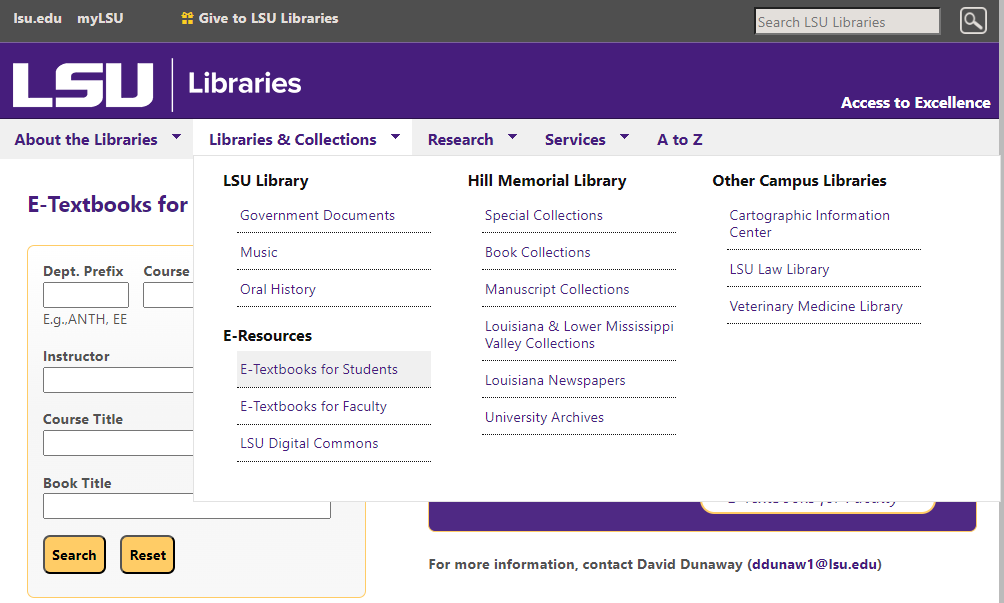The width and height of the screenshot is (1004, 603).
Task: Open the lsu.edu link
Action: coord(38,19)
